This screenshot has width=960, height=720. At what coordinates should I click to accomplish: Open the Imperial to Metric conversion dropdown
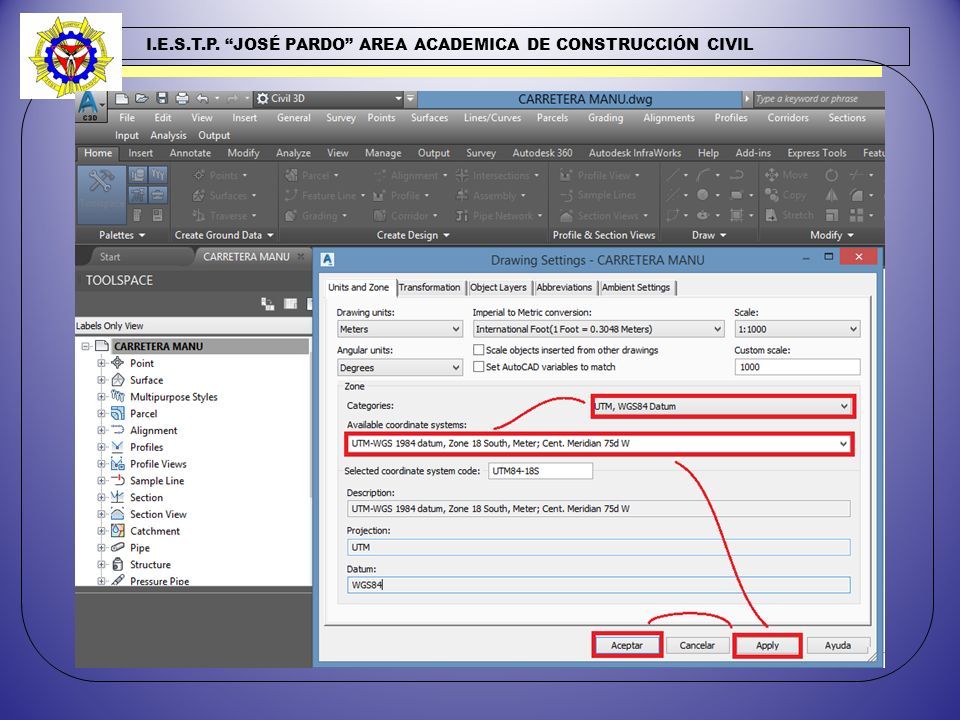click(599, 329)
